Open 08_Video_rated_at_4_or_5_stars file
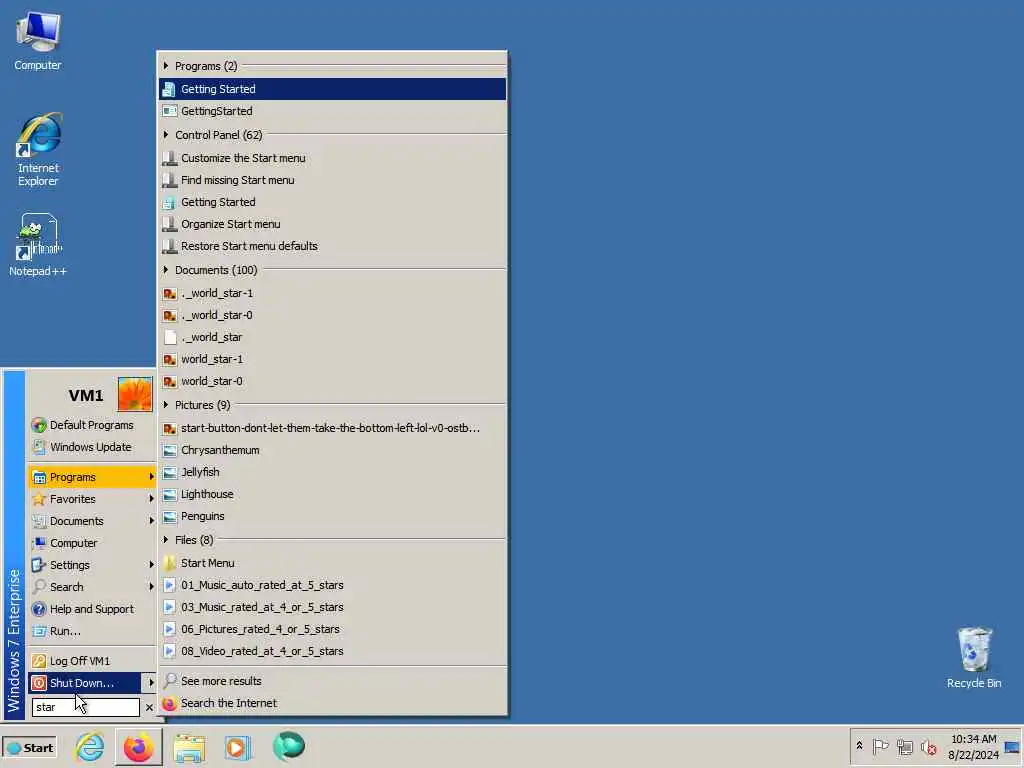Viewport: 1024px width, 768px height. pyautogui.click(x=332, y=651)
